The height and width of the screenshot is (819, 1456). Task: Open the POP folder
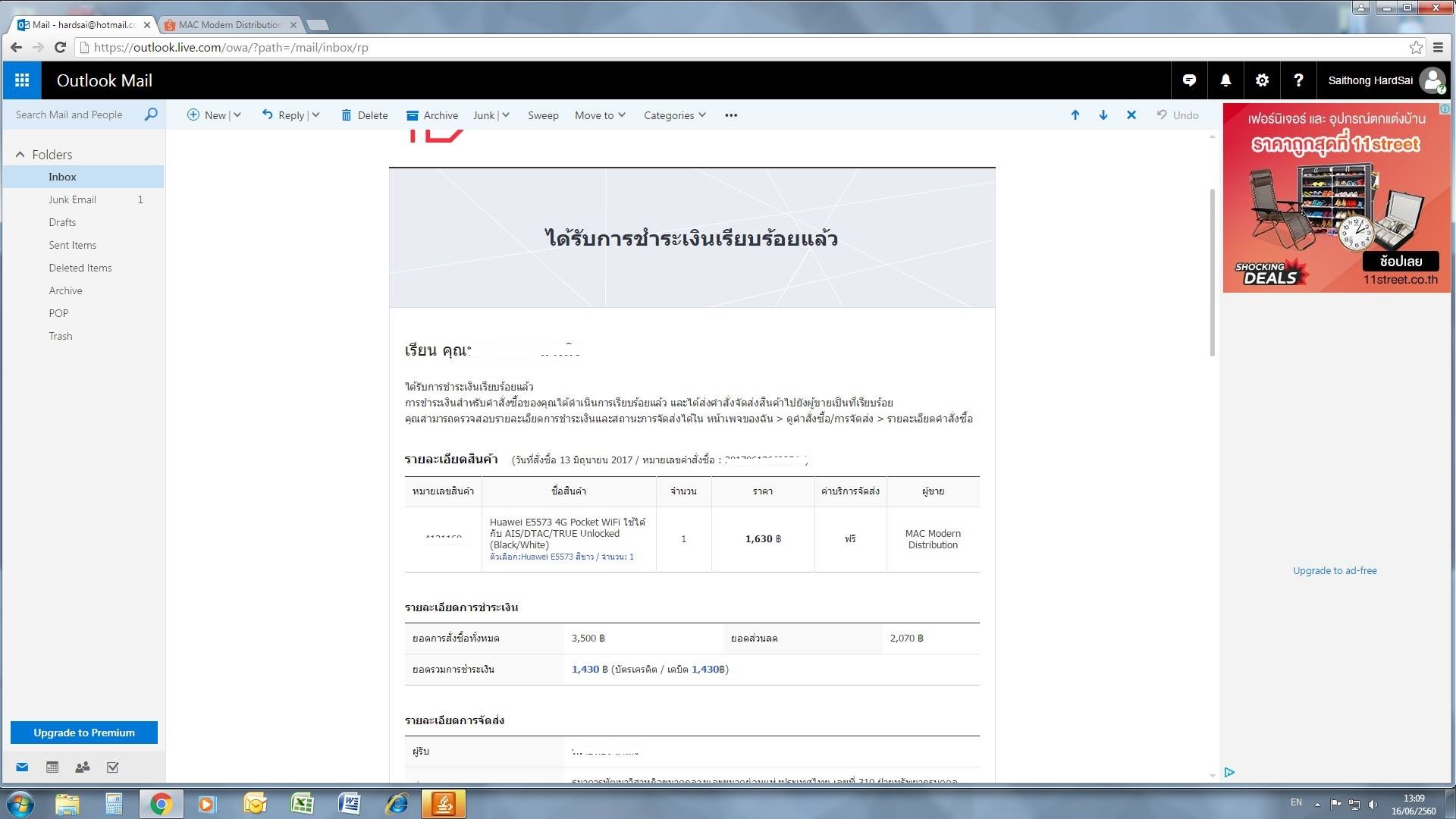(83, 313)
